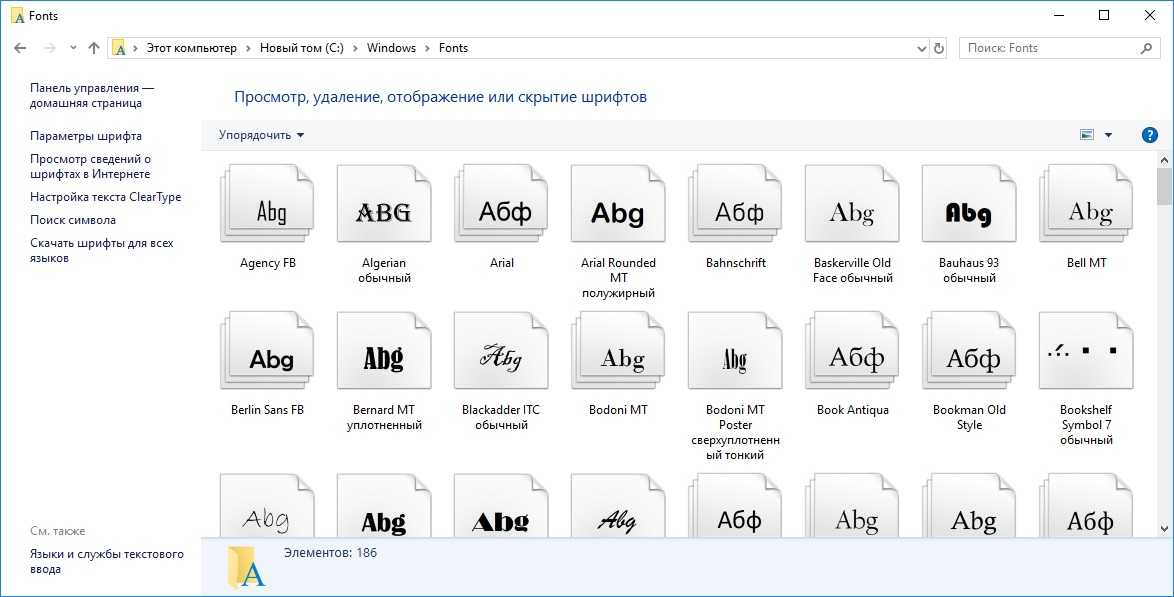
Task: Expand the chevron after Этот компьютер
Action: (249, 48)
